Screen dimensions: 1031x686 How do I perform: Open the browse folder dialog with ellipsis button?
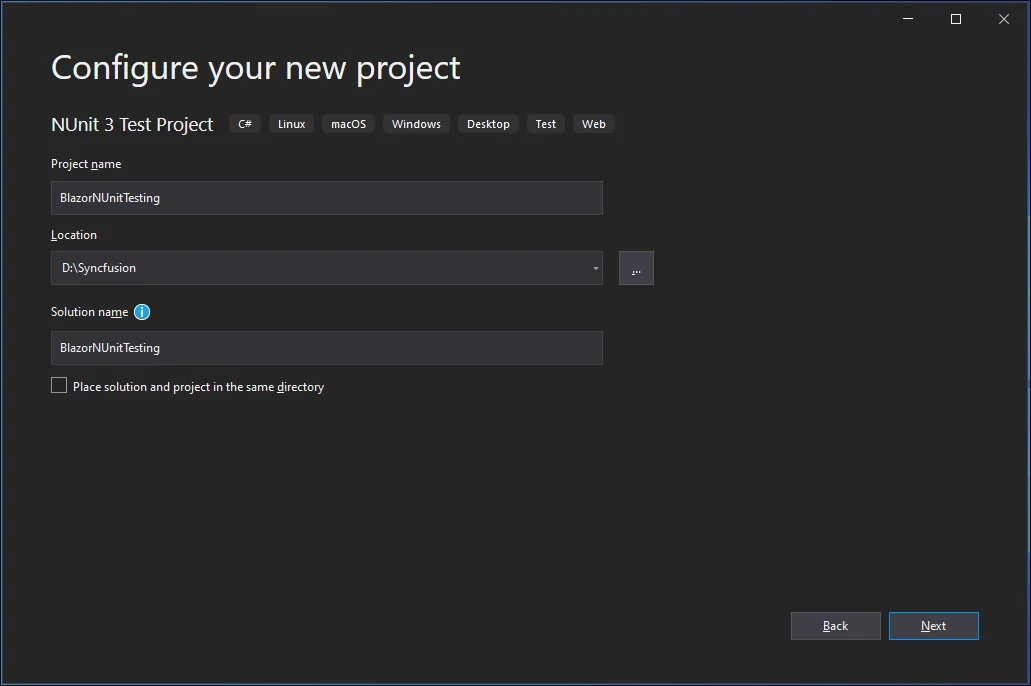[x=636, y=268]
